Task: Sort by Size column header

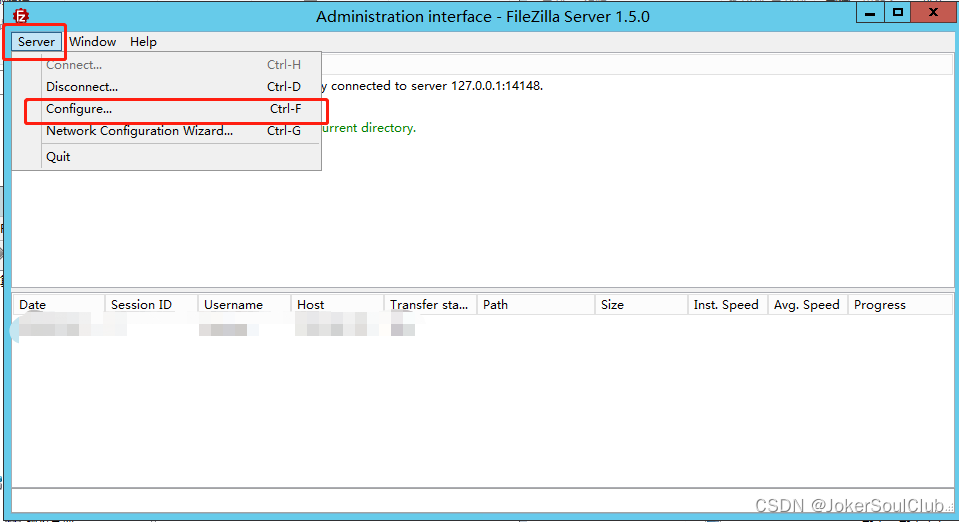Action: pyautogui.click(x=642, y=305)
